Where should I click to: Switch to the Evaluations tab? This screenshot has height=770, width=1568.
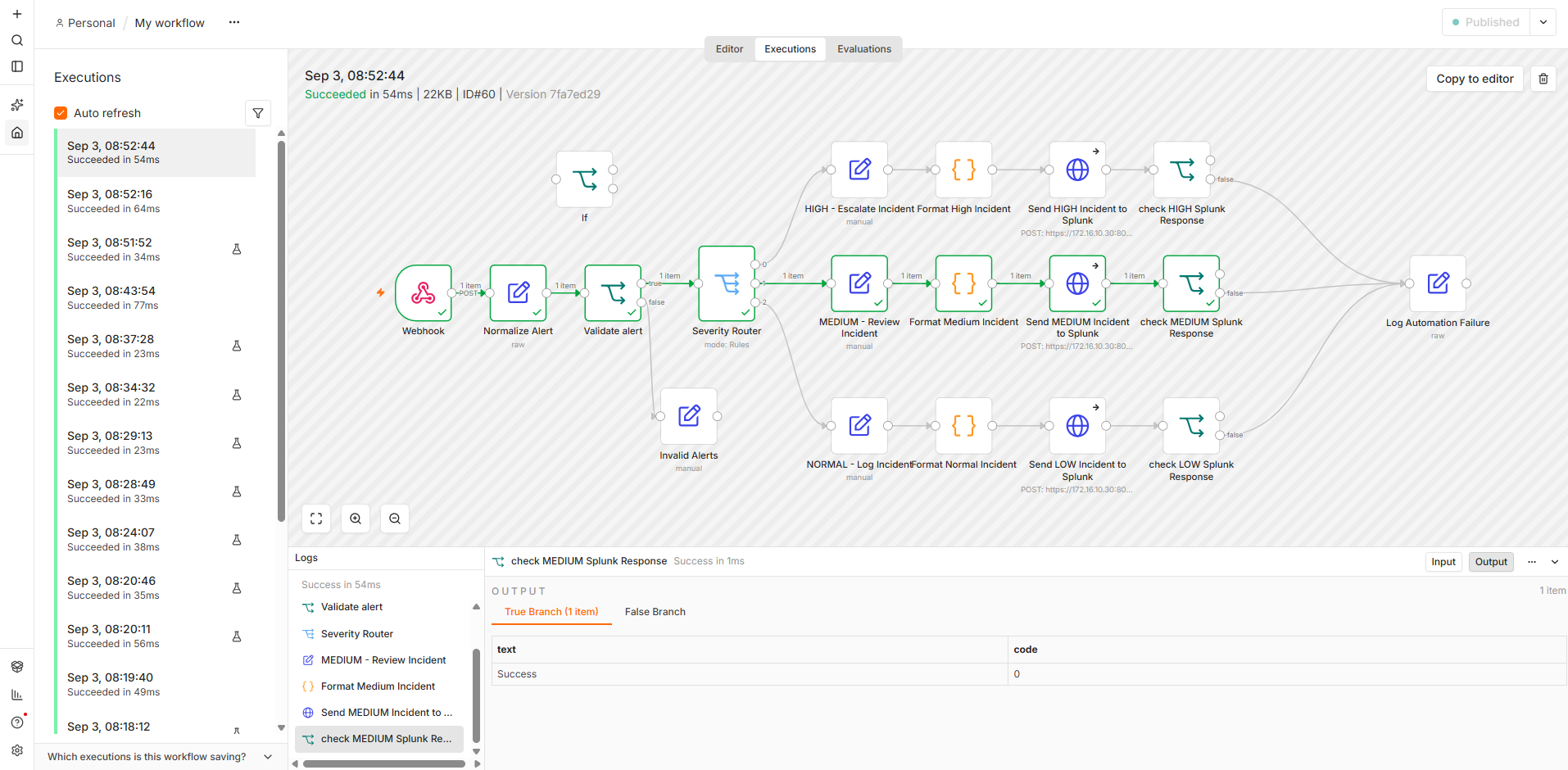pyautogui.click(x=864, y=49)
